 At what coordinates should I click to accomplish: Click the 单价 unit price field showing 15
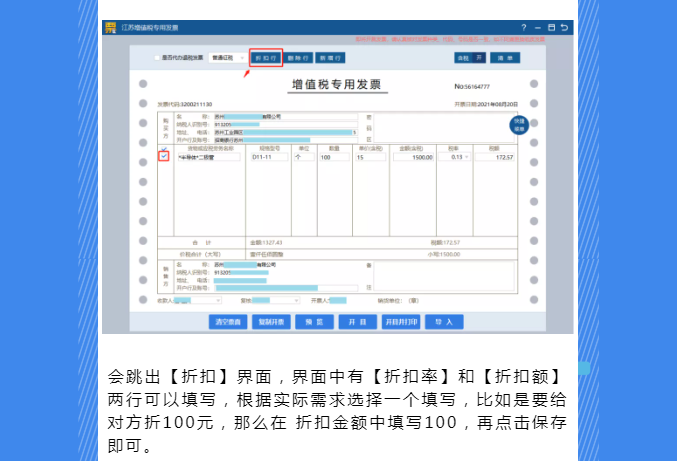point(370,158)
